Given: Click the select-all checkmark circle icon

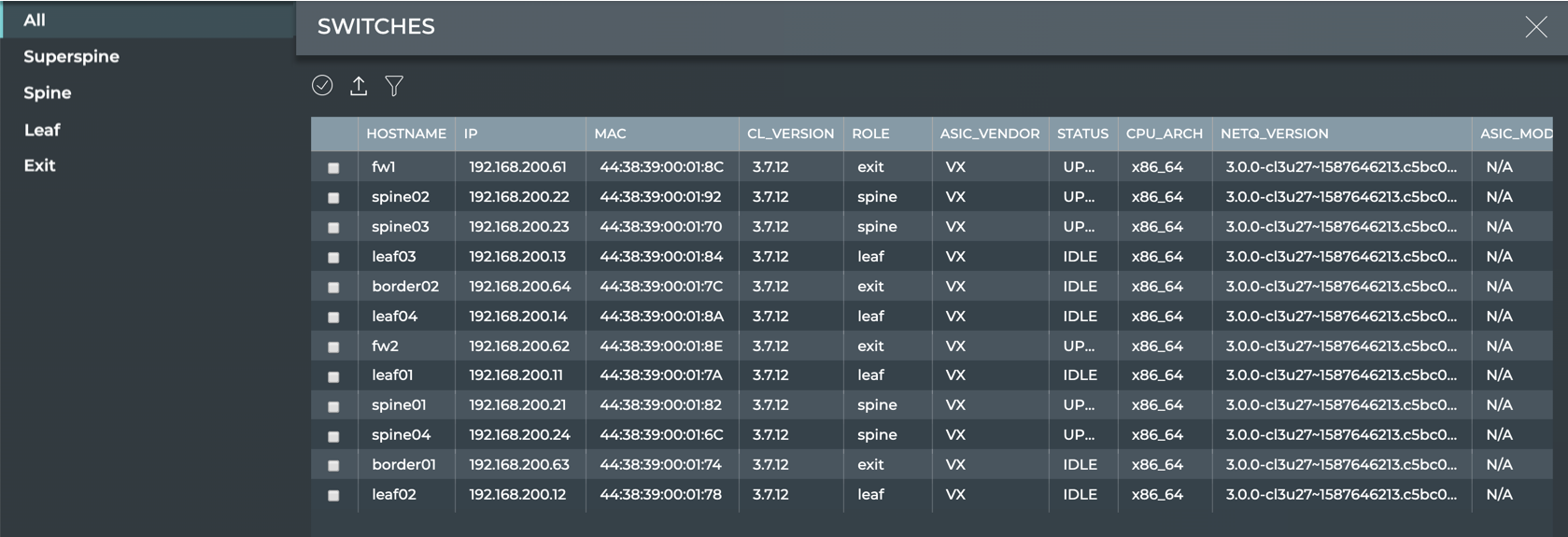Looking at the screenshot, I should coord(322,86).
